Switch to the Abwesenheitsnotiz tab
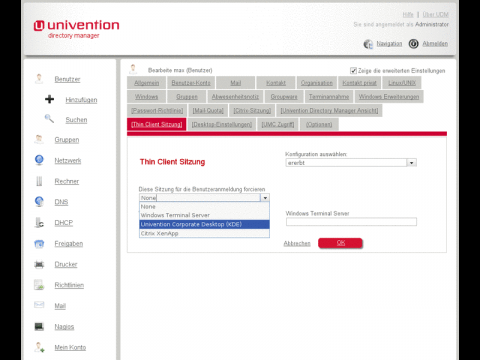This screenshot has height=360, width=480. click(235, 97)
